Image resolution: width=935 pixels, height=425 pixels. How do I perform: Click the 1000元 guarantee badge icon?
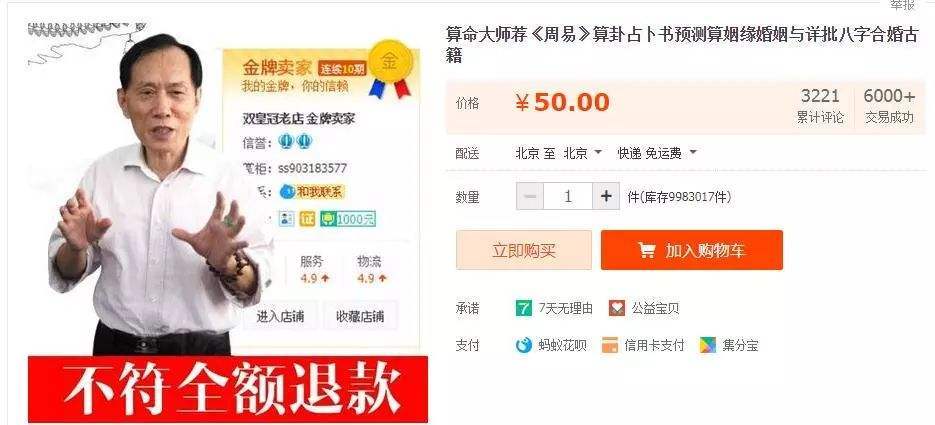click(348, 219)
